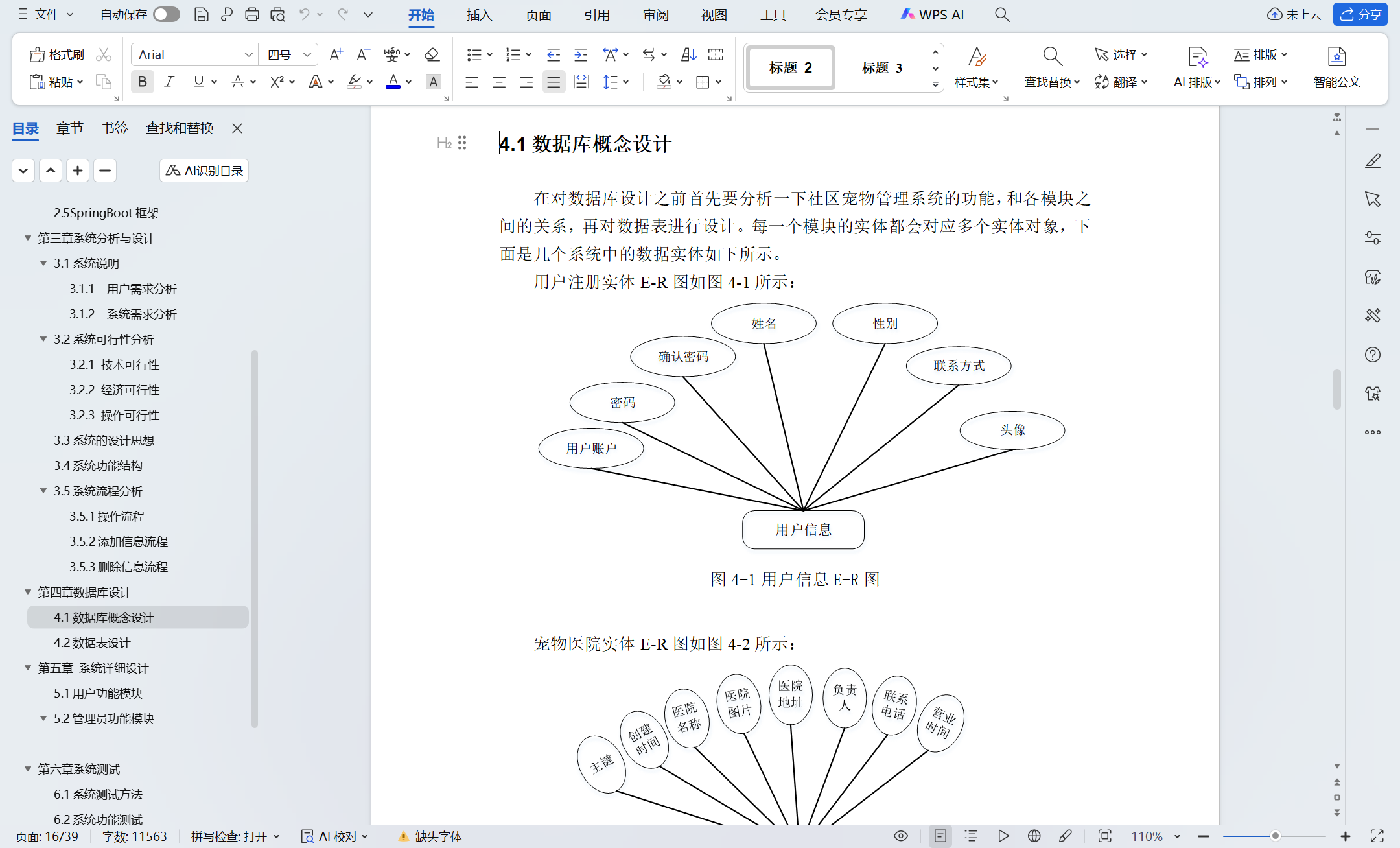Image resolution: width=1400 pixels, height=848 pixels.
Task: Switch to the 书签 panel tab
Action: click(x=115, y=128)
